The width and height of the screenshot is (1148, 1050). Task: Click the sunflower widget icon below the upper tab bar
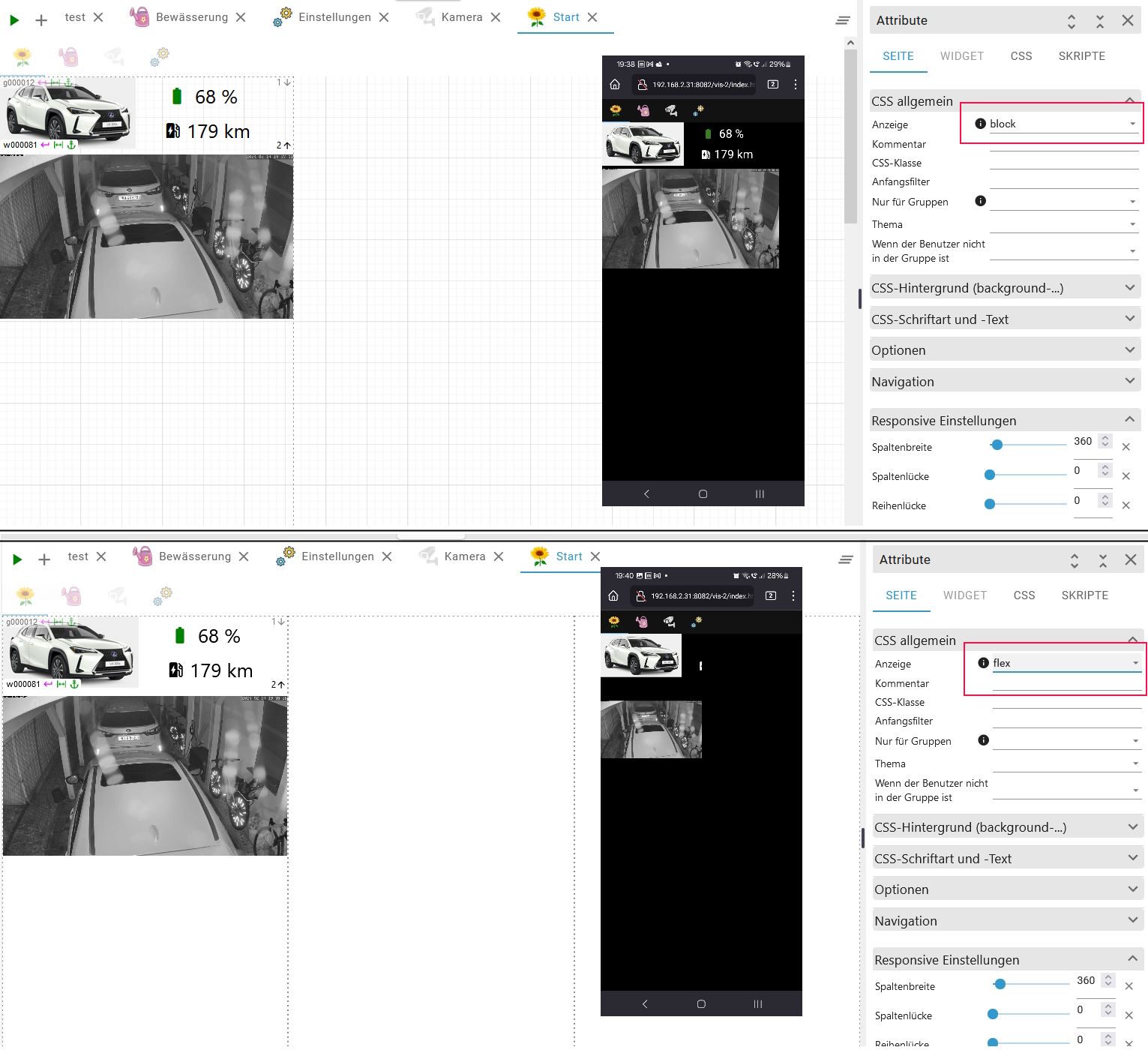click(x=22, y=56)
